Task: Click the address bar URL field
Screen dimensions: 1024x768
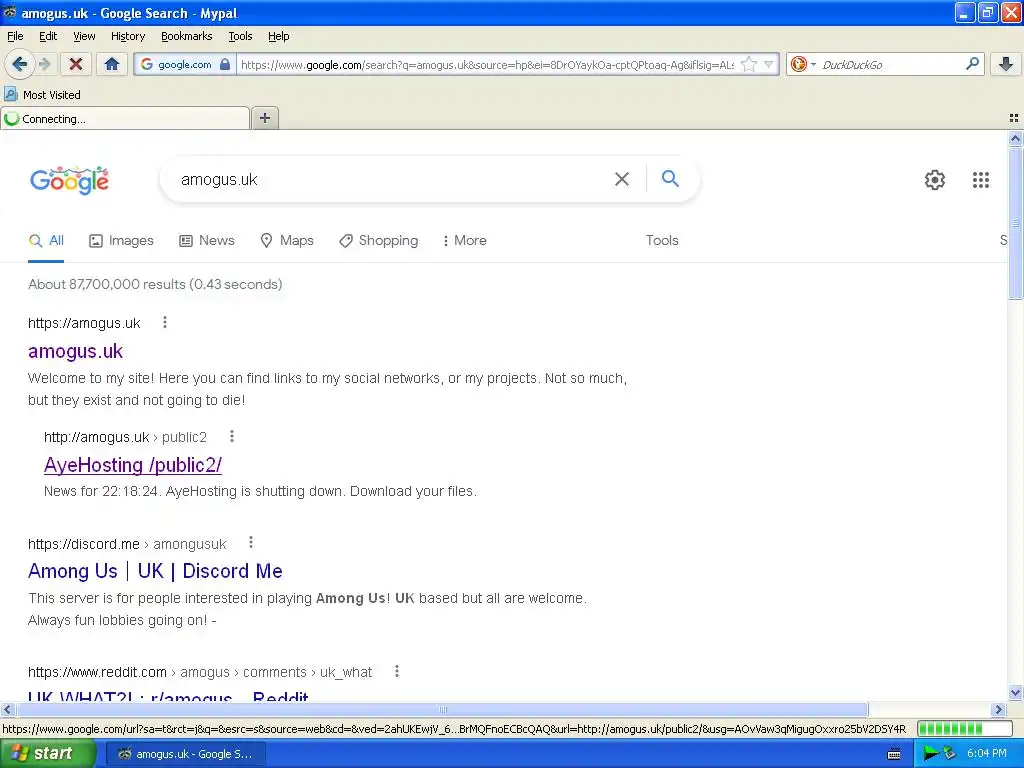Action: (x=487, y=65)
